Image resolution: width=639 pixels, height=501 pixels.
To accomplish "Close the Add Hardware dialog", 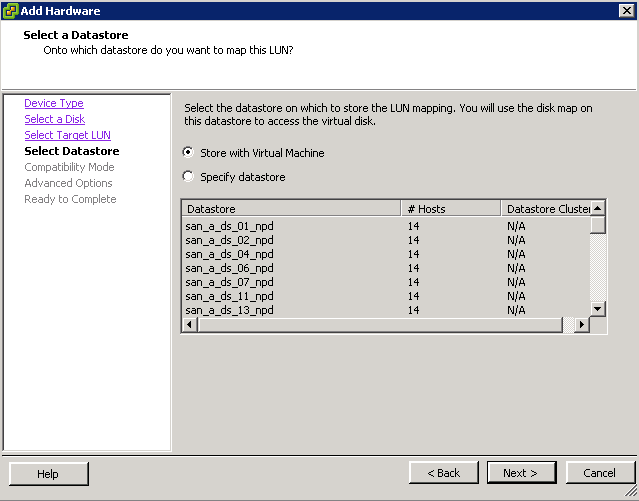I will (x=626, y=11).
